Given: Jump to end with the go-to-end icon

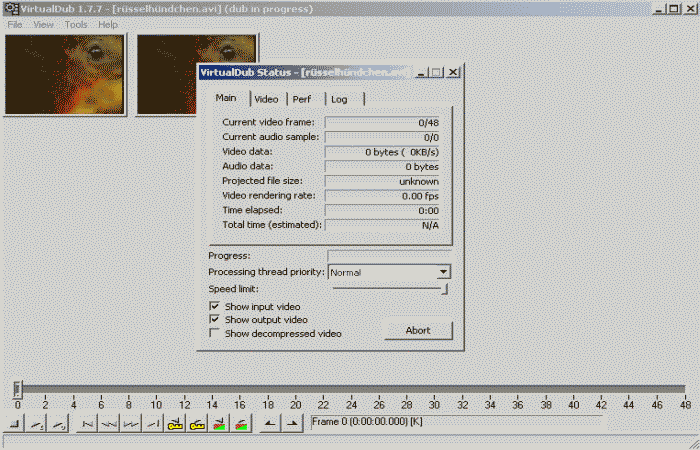Looking at the screenshot, I should point(152,425).
